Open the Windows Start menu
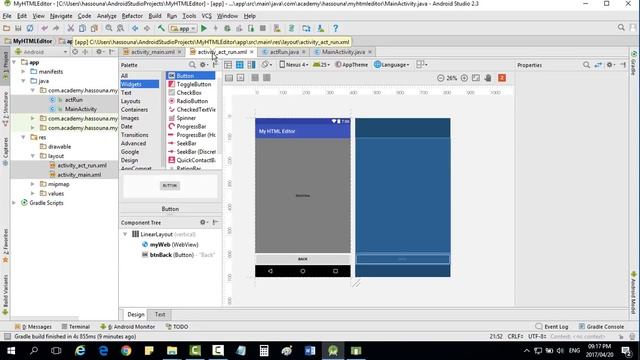640x360 pixels. point(11,351)
